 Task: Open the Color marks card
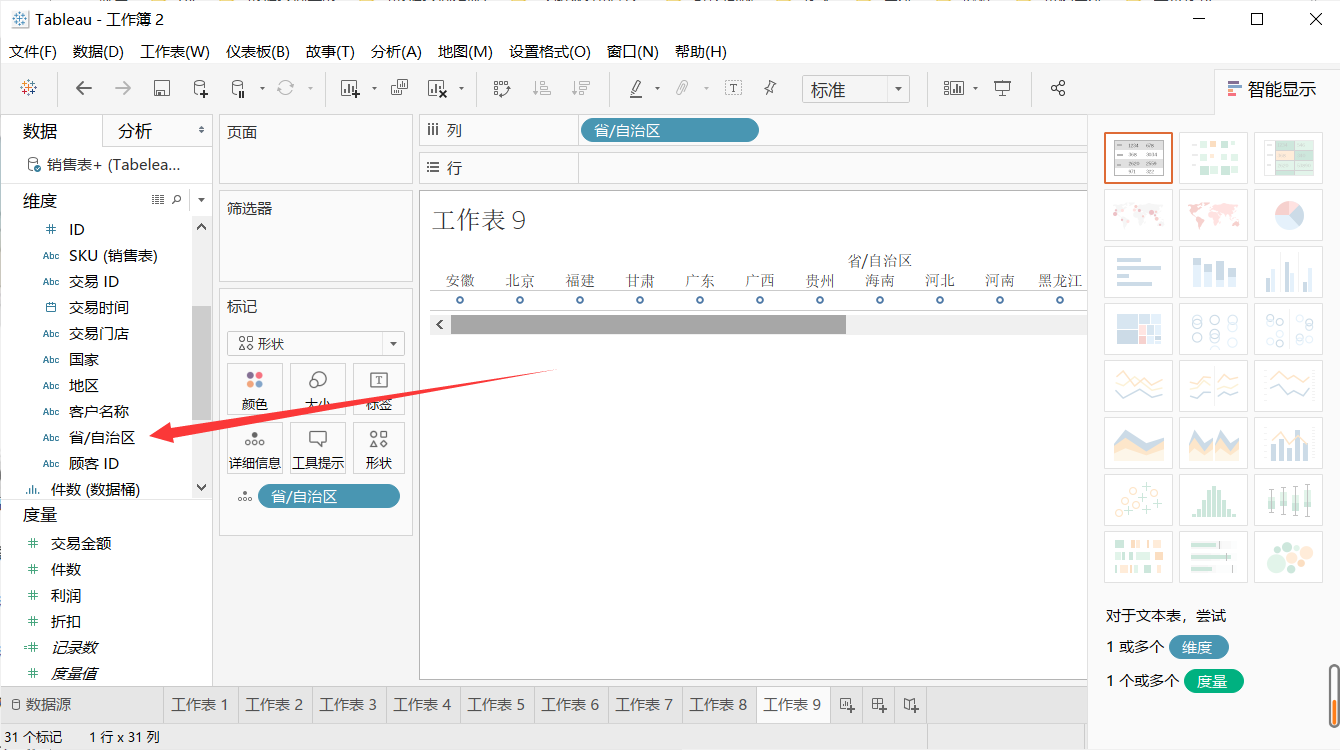[255, 389]
